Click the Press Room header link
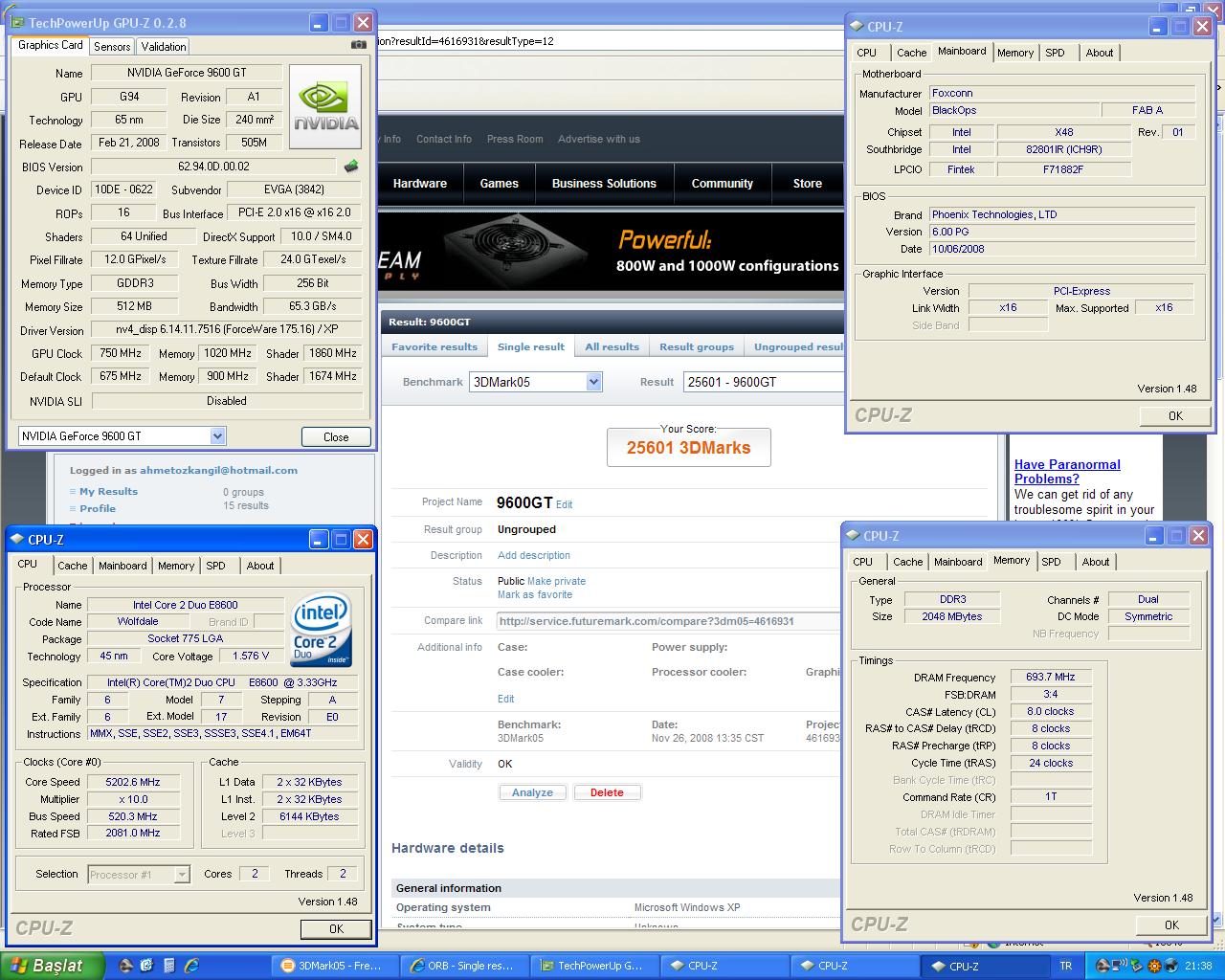 tap(515, 139)
